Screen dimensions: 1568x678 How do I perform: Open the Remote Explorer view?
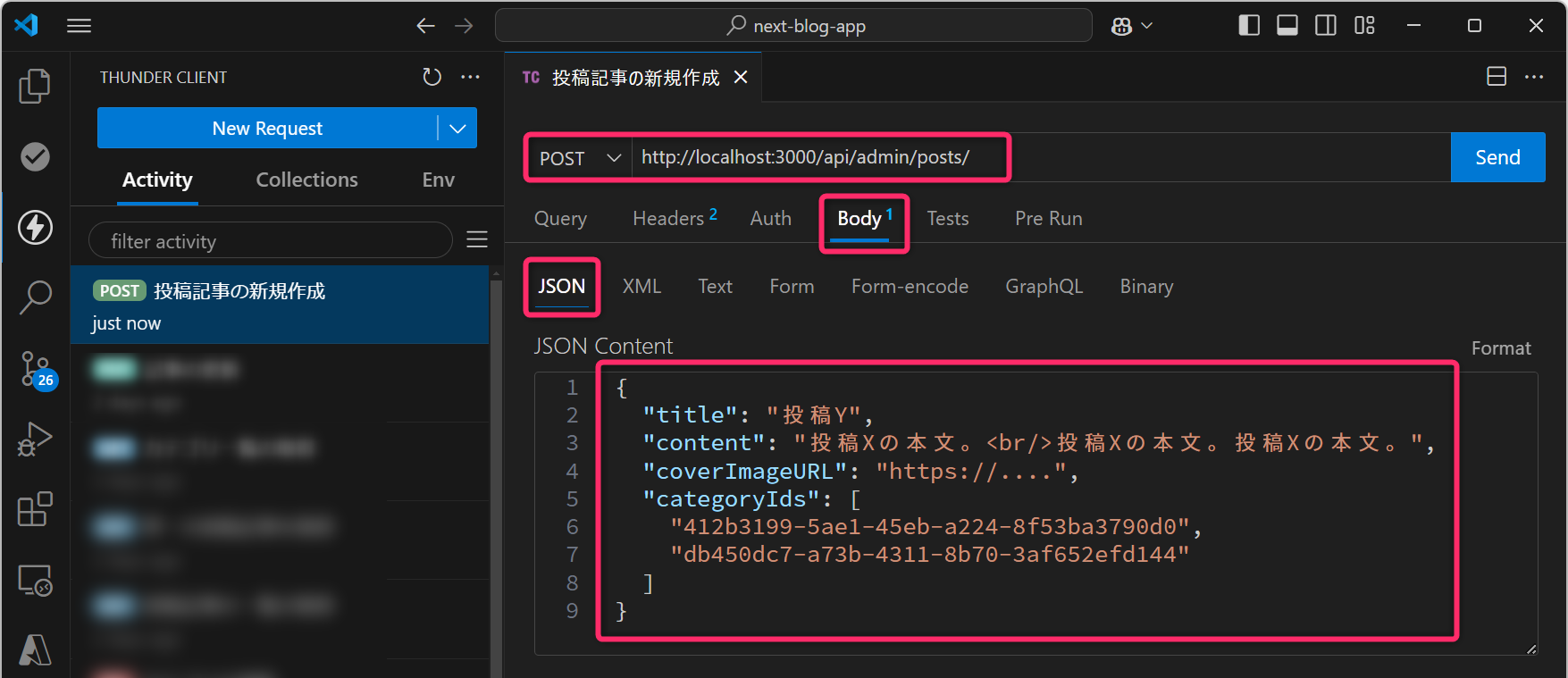click(35, 581)
